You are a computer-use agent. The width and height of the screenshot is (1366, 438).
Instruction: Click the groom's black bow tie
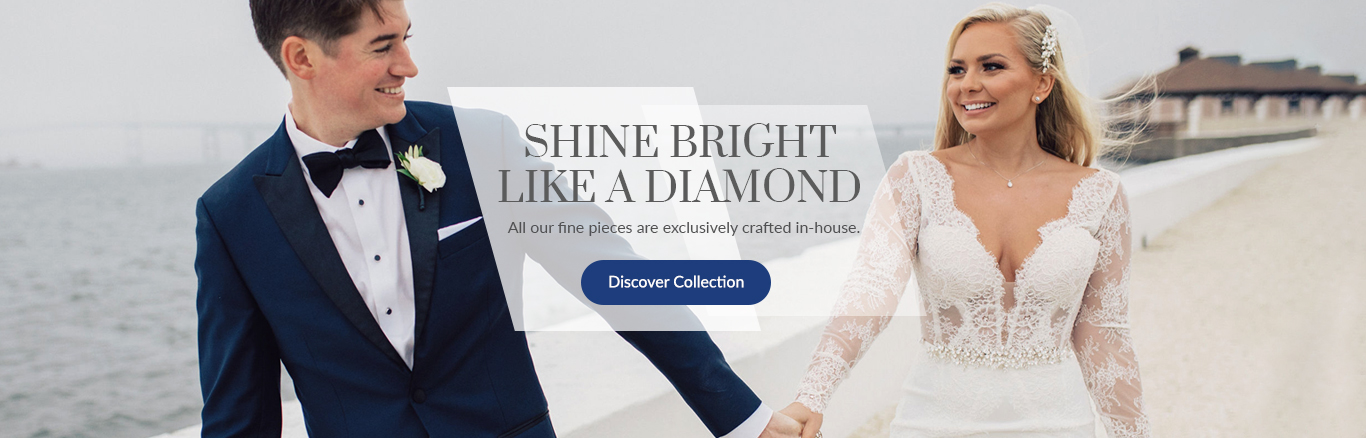345,161
